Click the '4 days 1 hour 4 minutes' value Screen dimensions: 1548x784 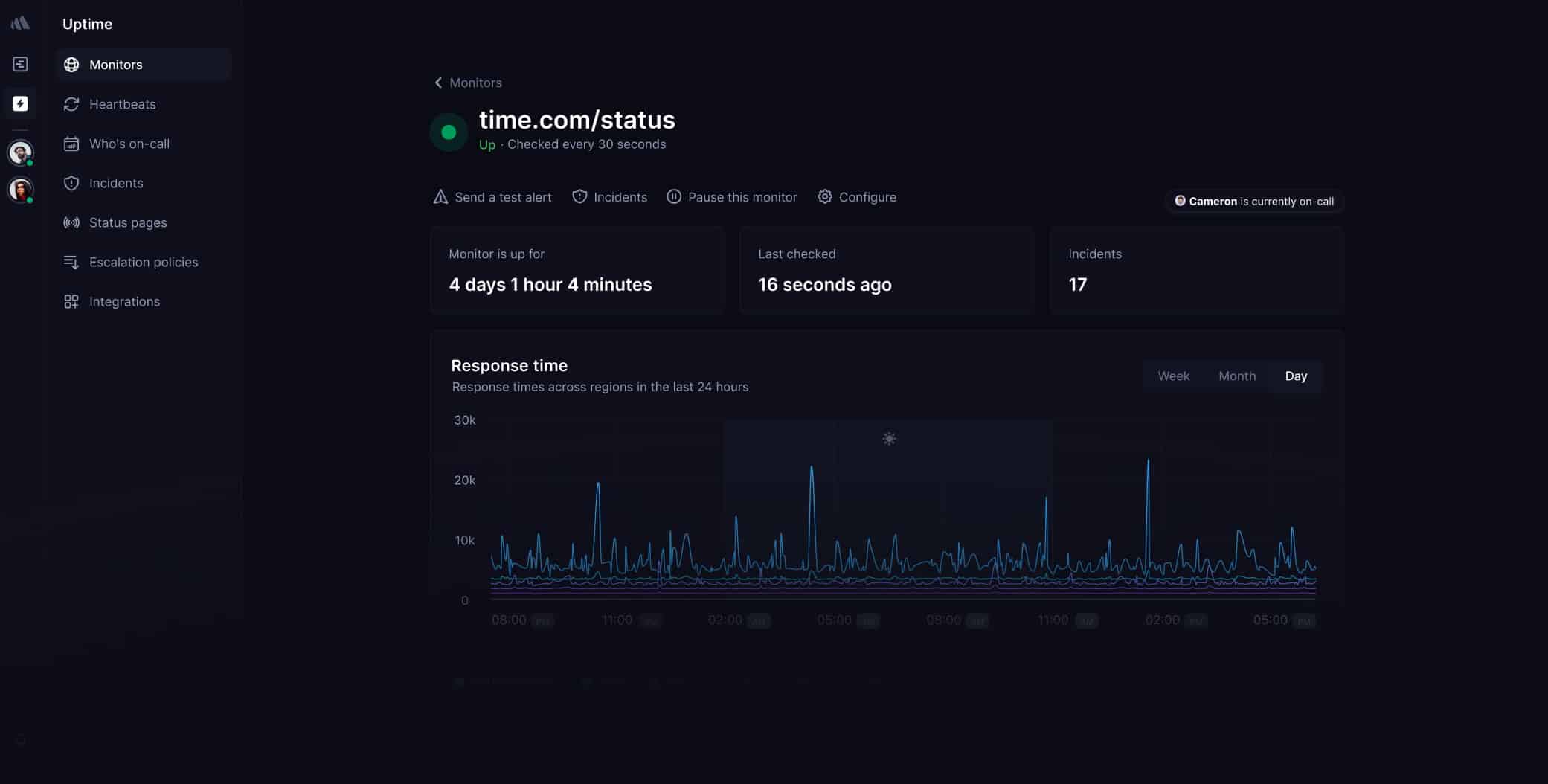[x=550, y=285]
